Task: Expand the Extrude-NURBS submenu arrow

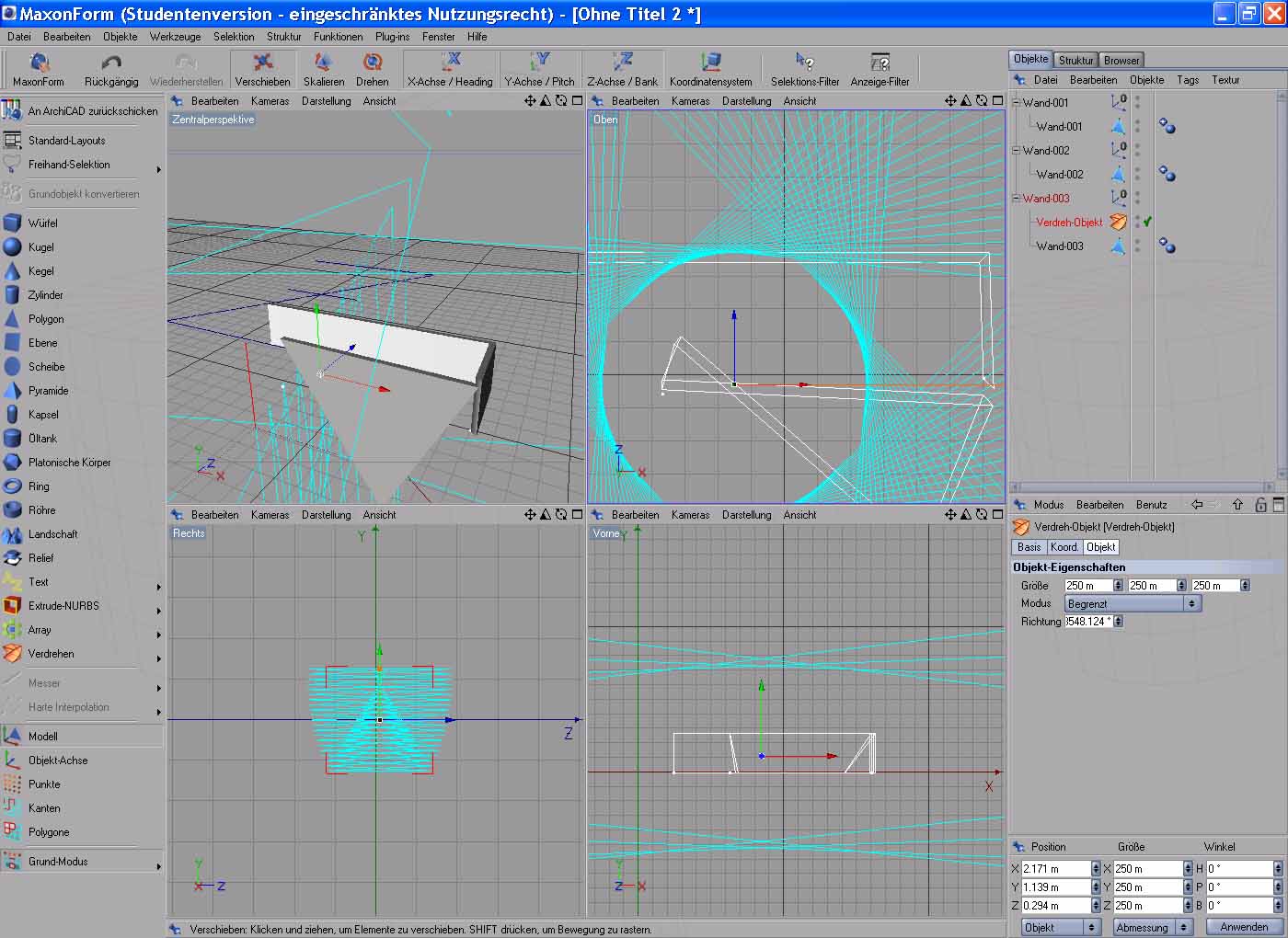Action: tap(158, 611)
